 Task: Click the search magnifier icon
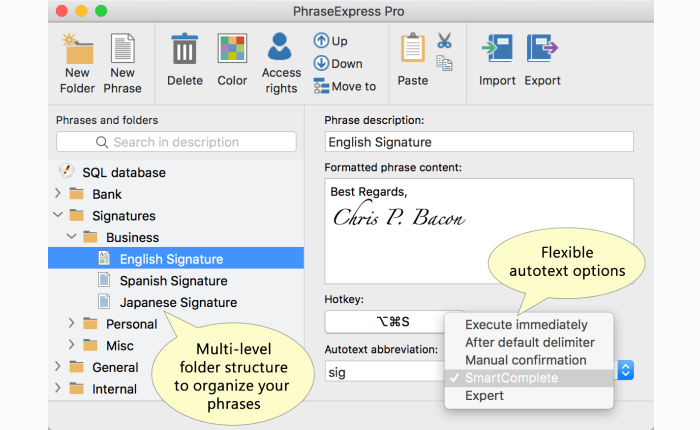click(102, 142)
